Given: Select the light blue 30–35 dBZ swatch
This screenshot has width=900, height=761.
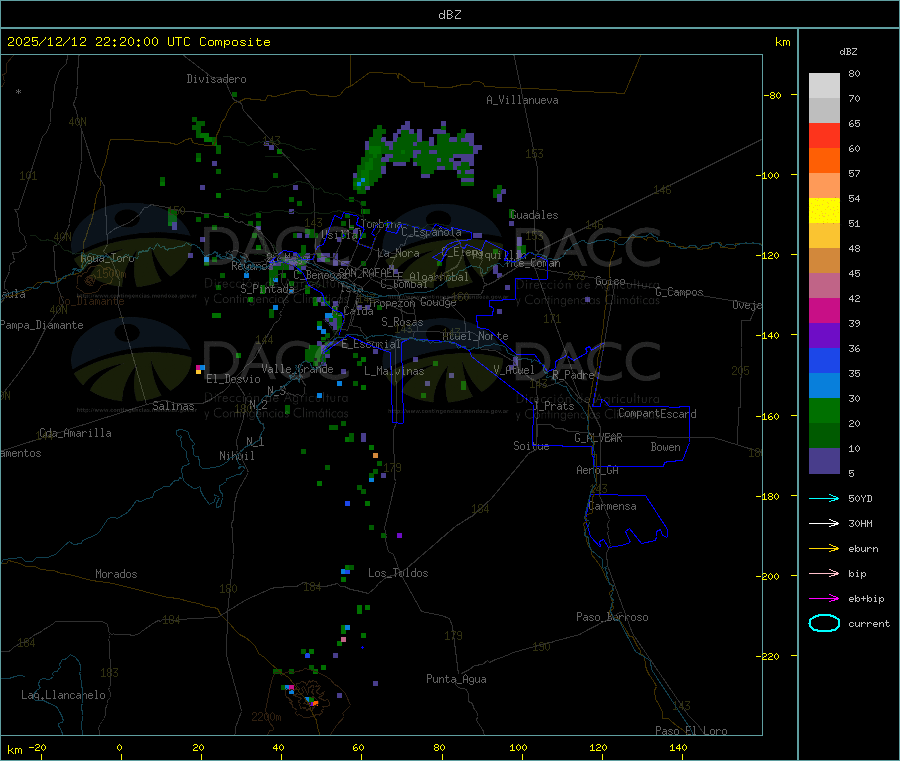Looking at the screenshot, I should pos(824,386).
